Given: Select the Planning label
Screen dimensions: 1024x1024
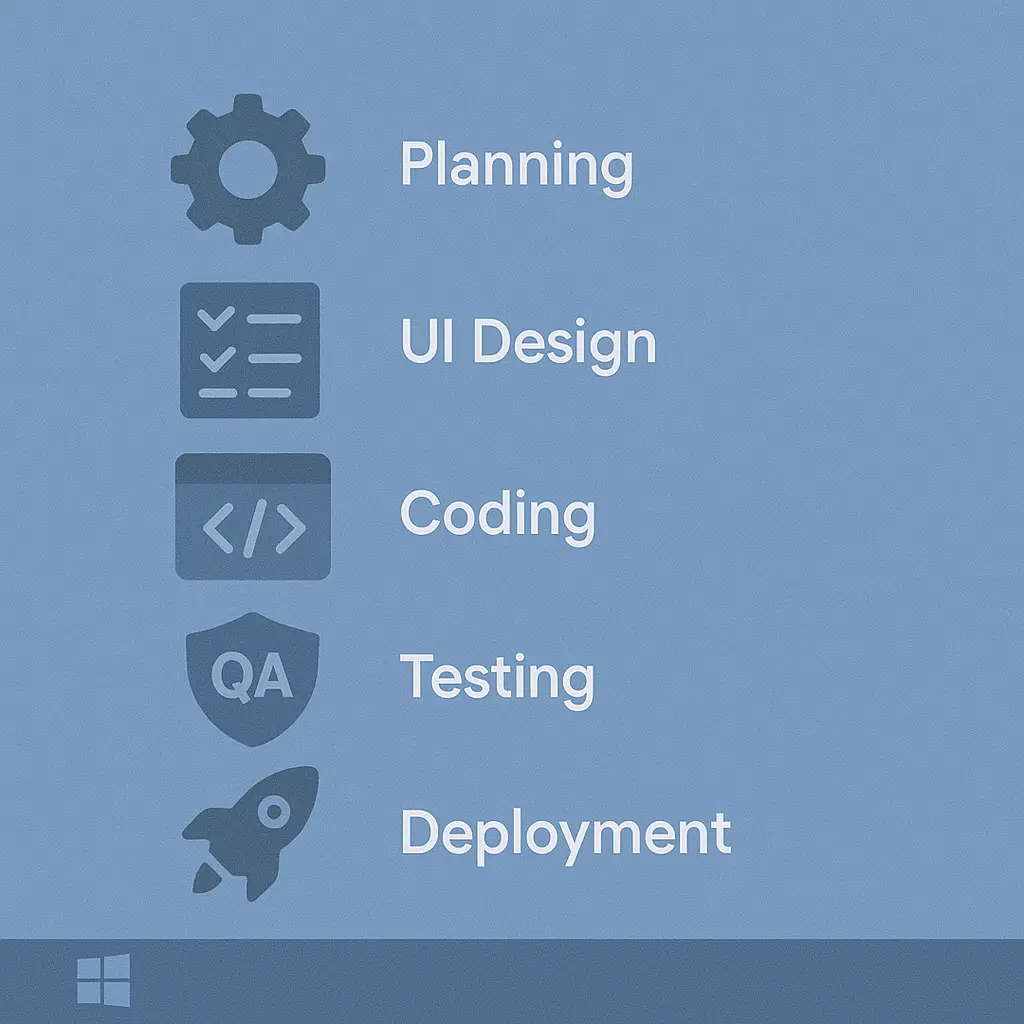Looking at the screenshot, I should 516,165.
